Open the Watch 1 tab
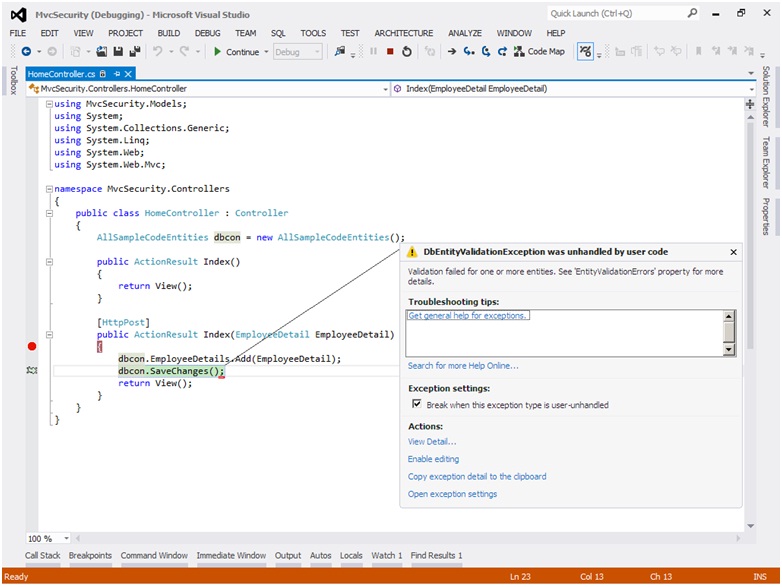The image size is (782, 587). coord(387,555)
